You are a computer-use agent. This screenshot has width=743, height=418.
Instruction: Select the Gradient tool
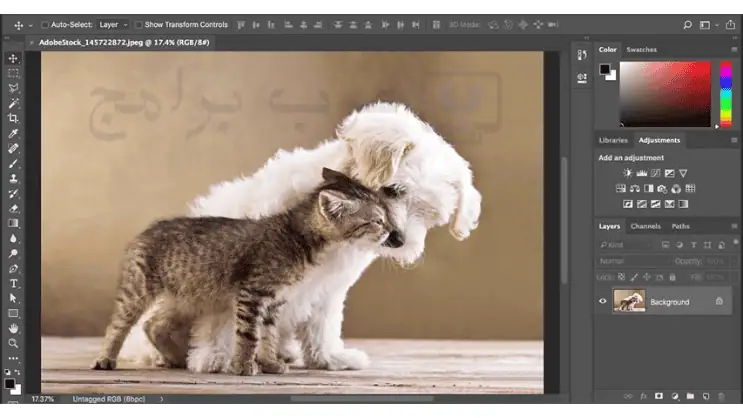(13, 223)
